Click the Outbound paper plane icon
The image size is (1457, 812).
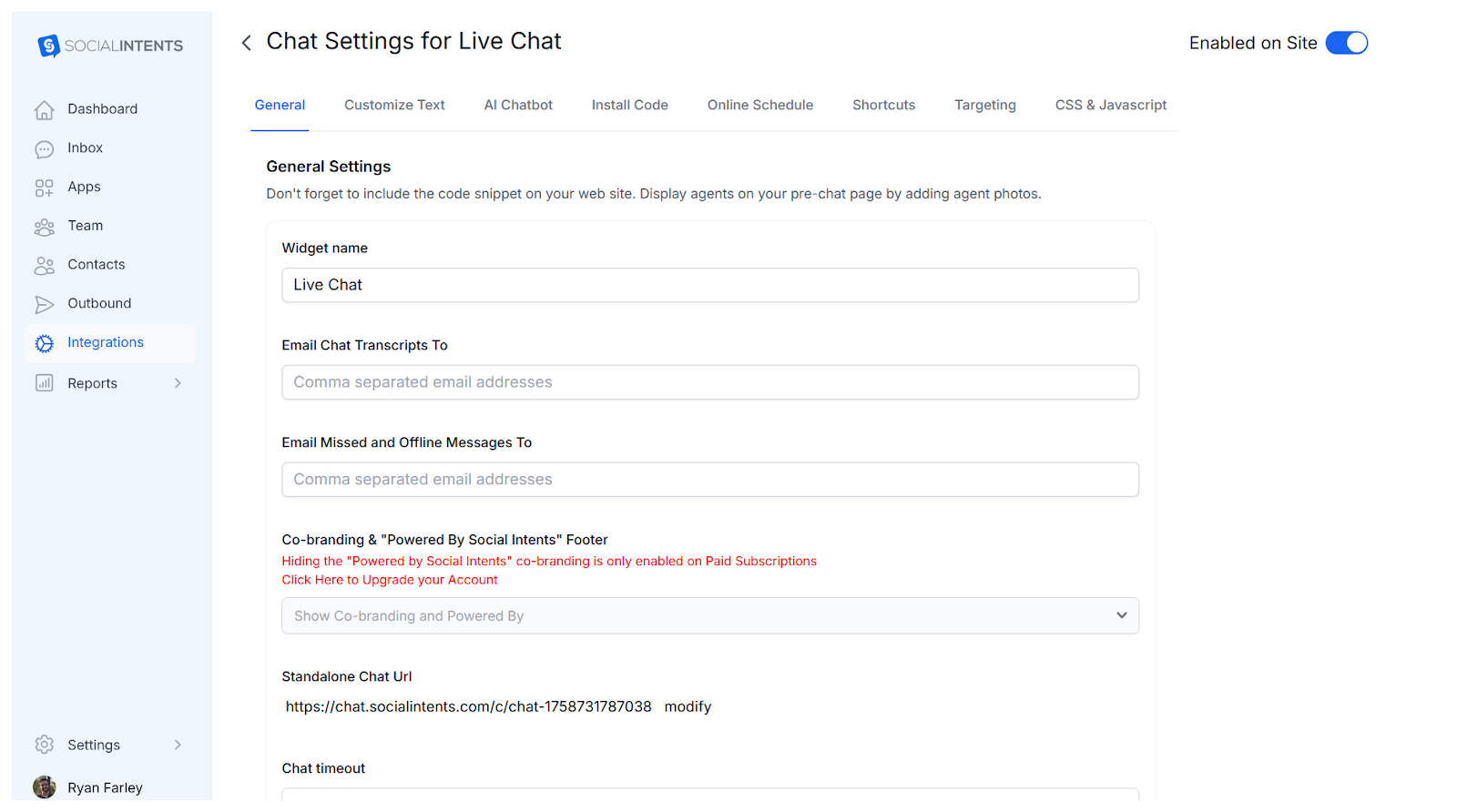44,304
